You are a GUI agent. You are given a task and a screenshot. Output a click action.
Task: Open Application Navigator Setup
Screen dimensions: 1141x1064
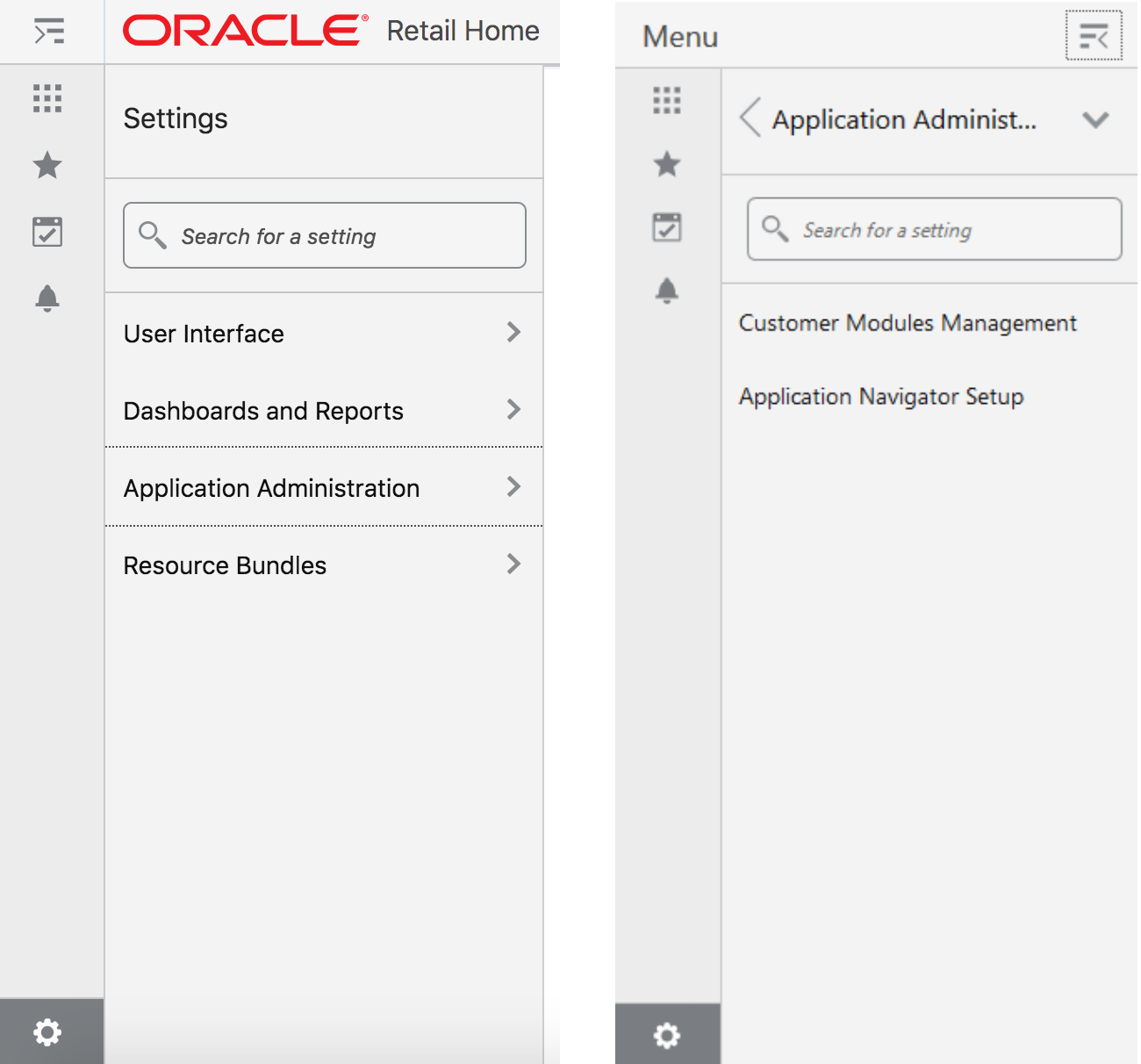coord(881,397)
